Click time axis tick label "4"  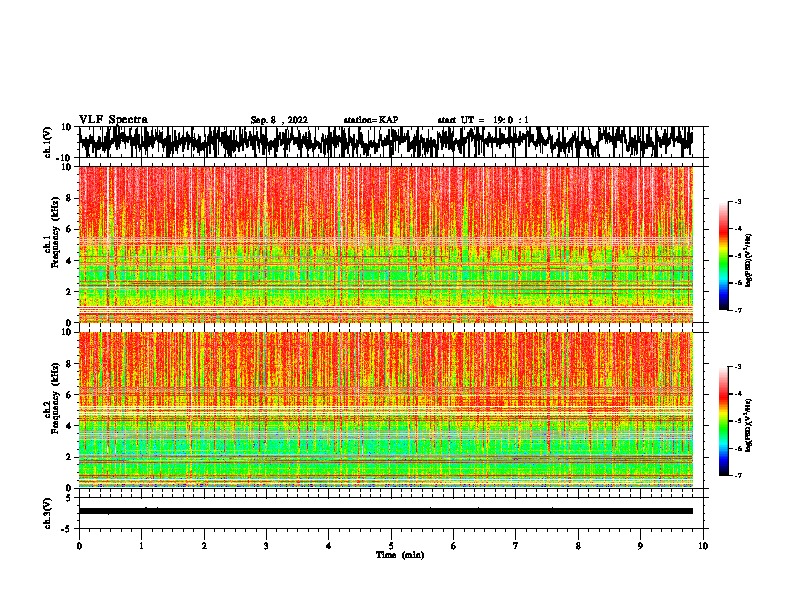(329, 546)
